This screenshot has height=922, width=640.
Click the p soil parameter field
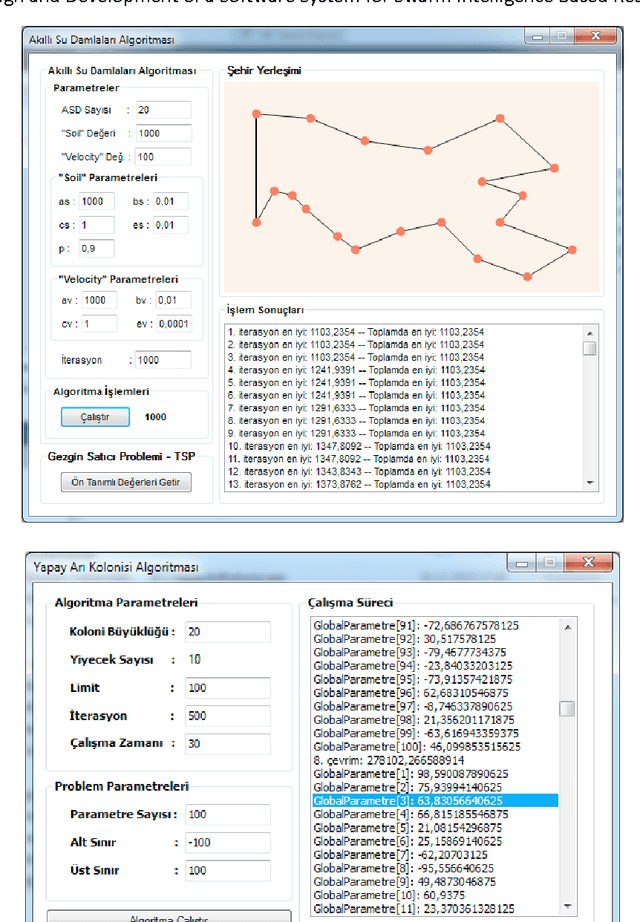click(96, 248)
